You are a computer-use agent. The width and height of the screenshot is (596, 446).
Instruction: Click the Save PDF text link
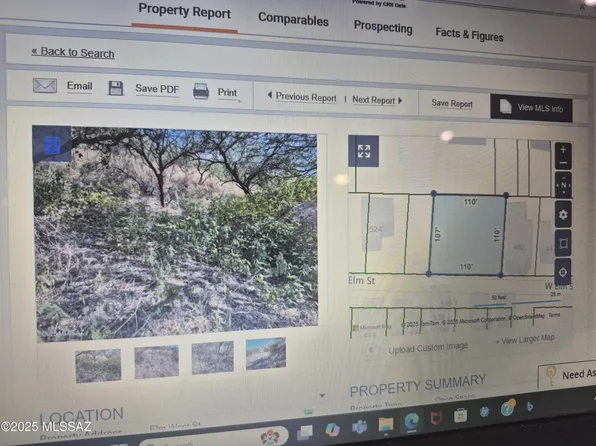pos(157,89)
